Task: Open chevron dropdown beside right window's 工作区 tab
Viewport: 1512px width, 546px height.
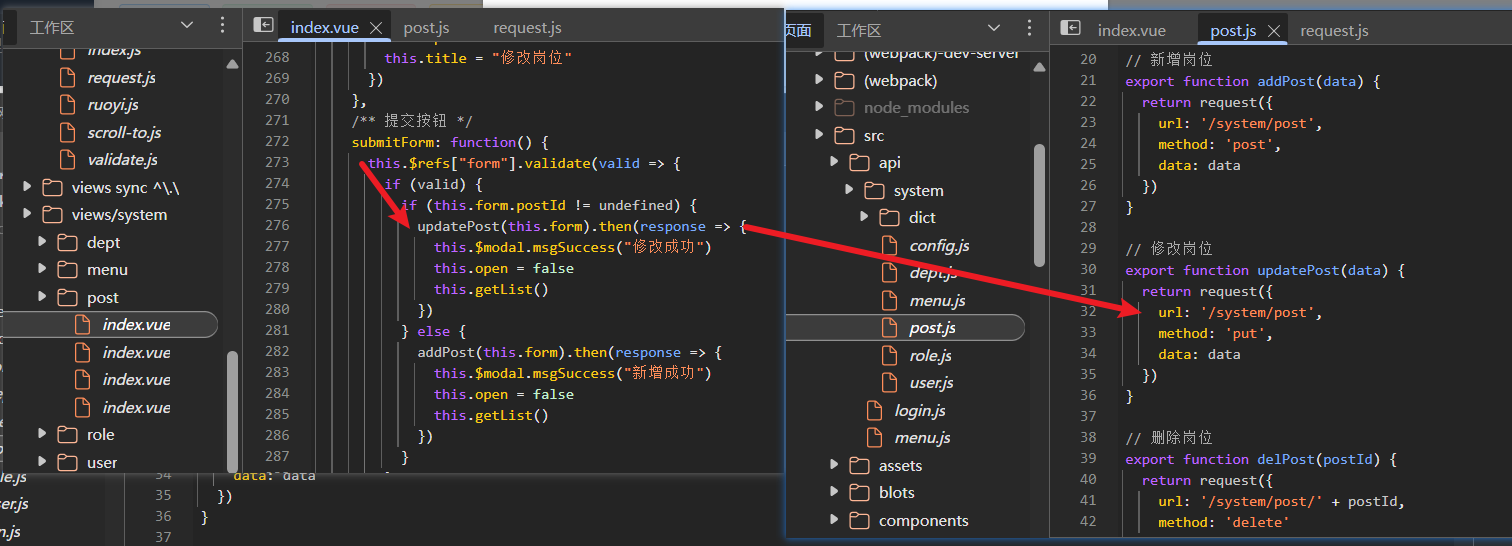Action: coord(993,29)
